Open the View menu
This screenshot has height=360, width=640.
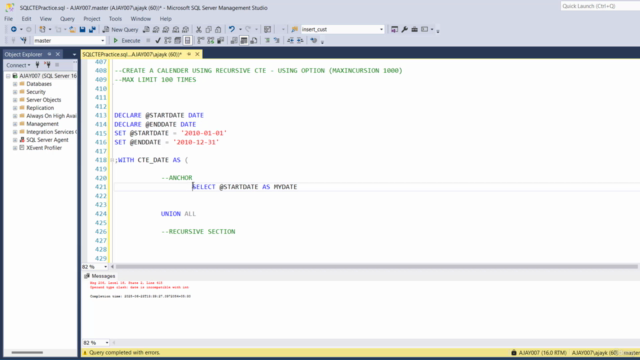pyautogui.click(x=45, y=19)
